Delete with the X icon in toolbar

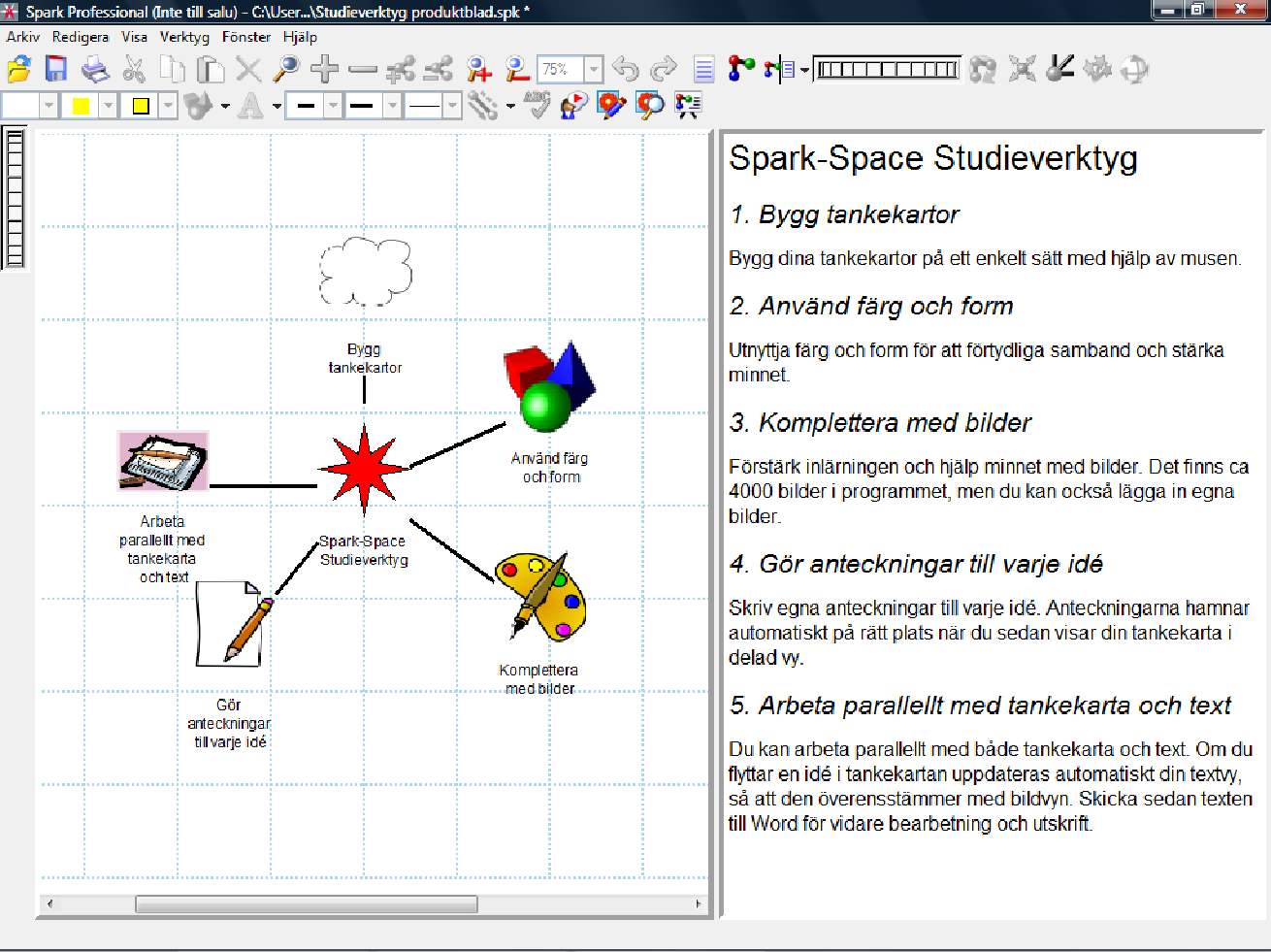click(x=248, y=69)
